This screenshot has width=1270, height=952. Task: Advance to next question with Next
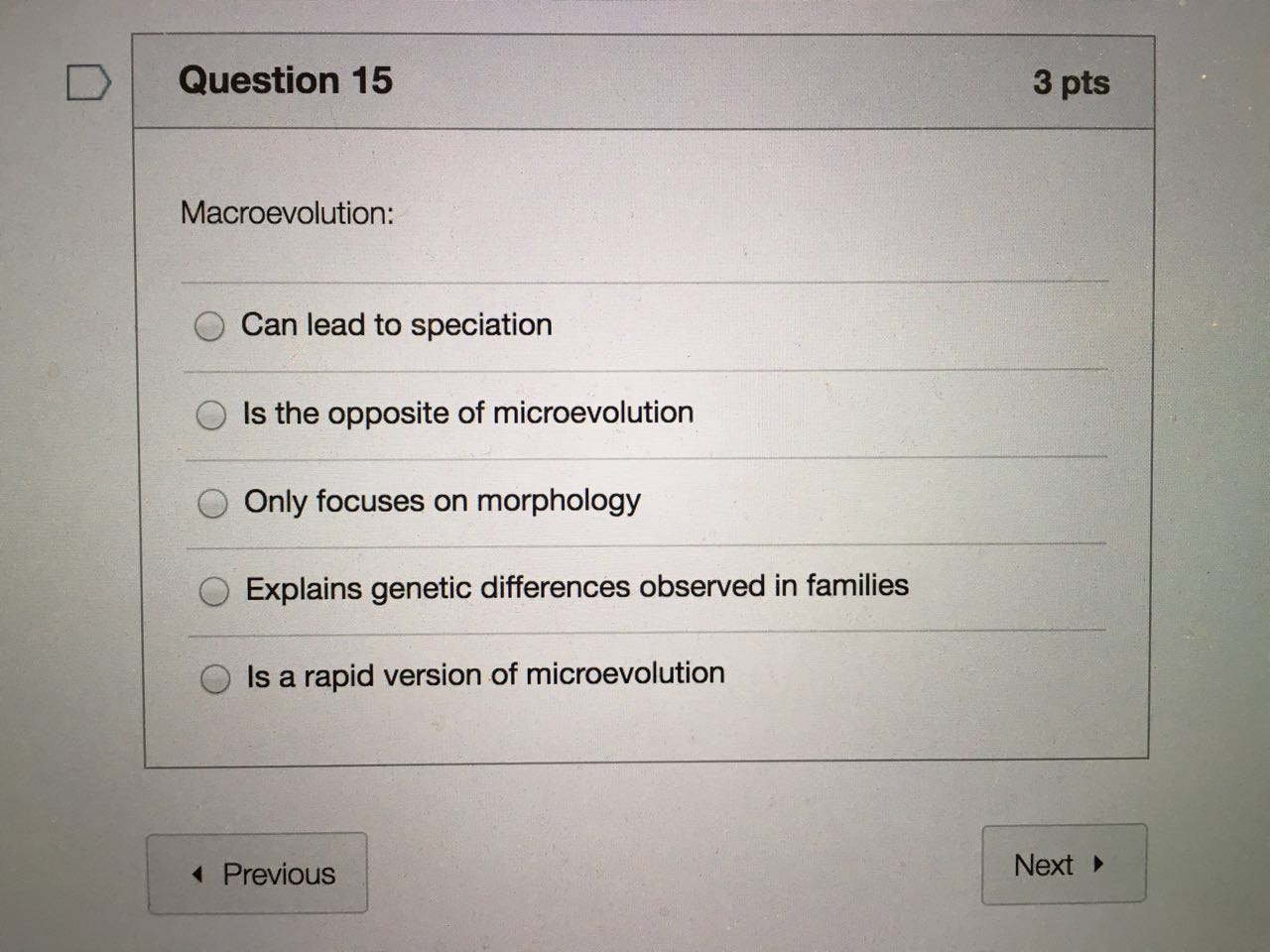pyautogui.click(x=1064, y=864)
